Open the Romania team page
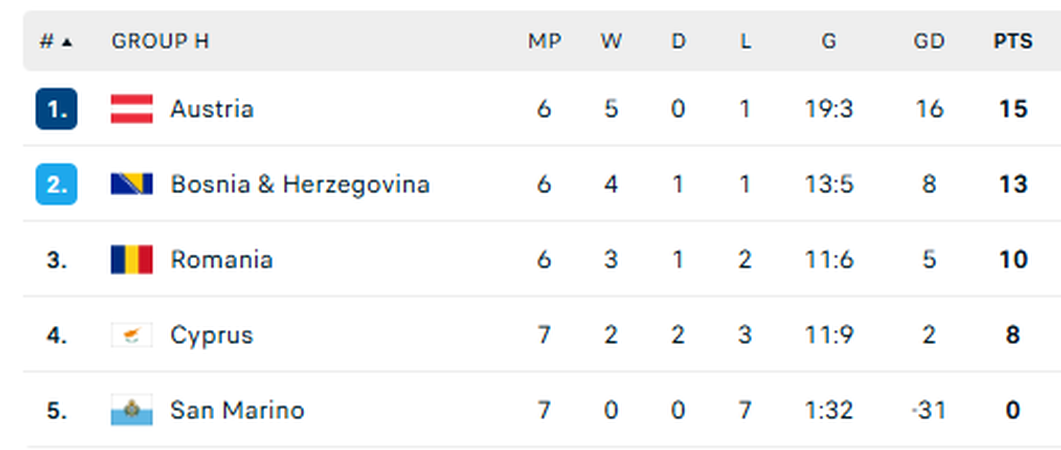1061x450 pixels. [x=221, y=260]
